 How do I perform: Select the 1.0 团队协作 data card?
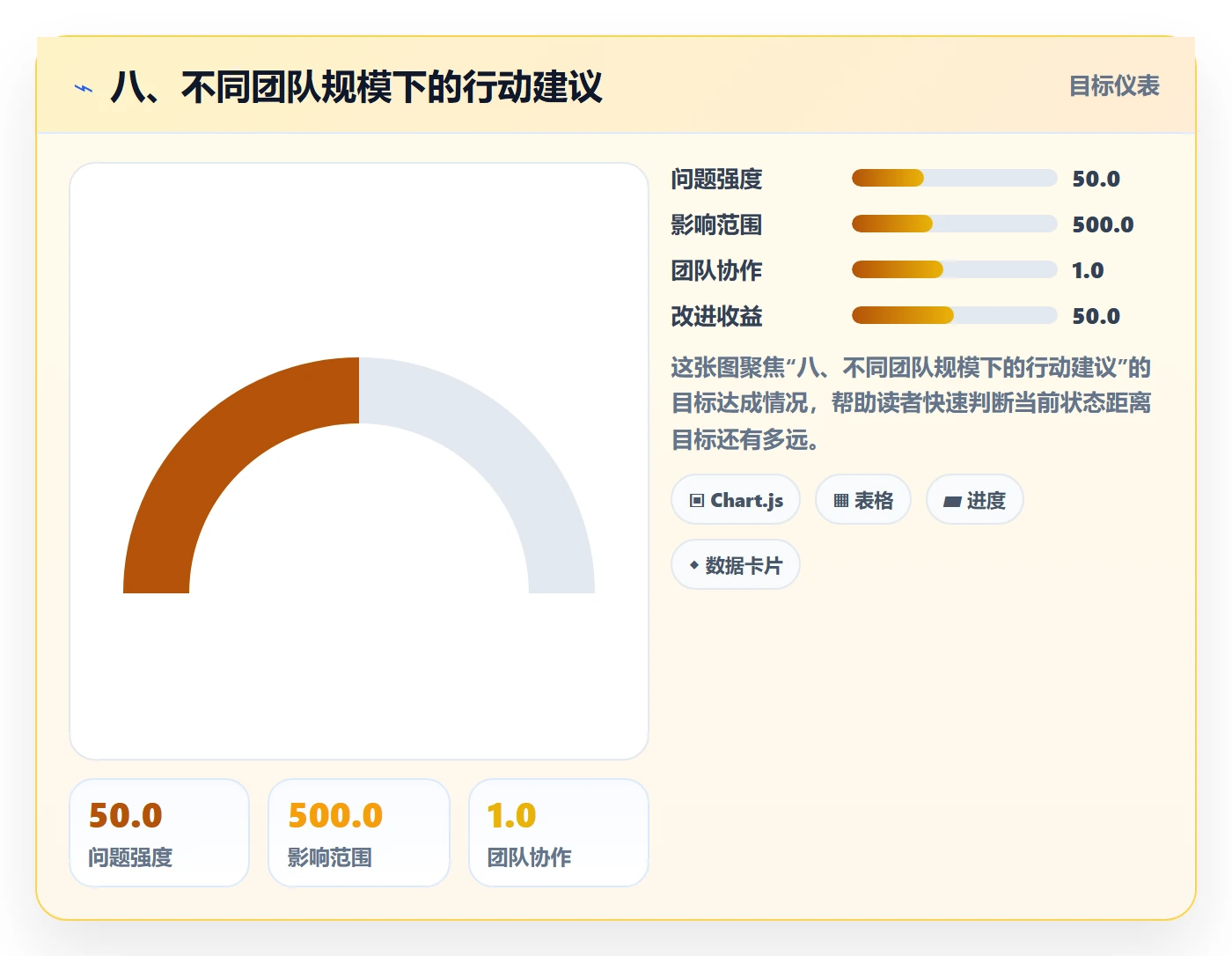[559, 833]
